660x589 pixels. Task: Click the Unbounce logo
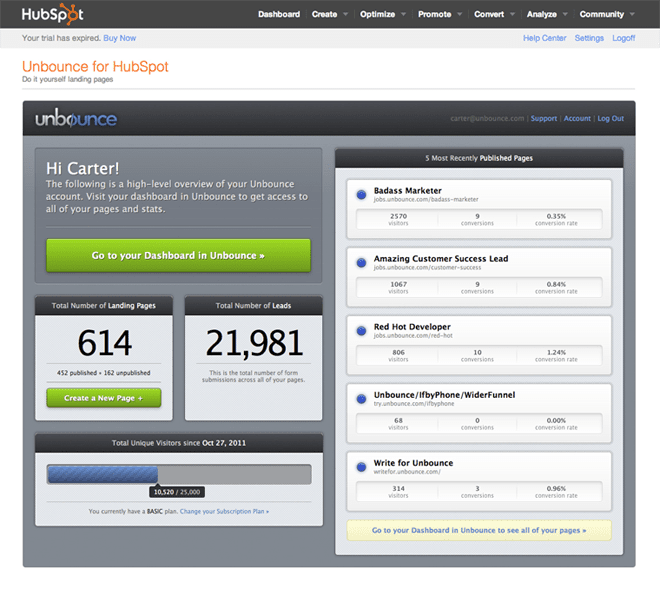(x=76, y=119)
